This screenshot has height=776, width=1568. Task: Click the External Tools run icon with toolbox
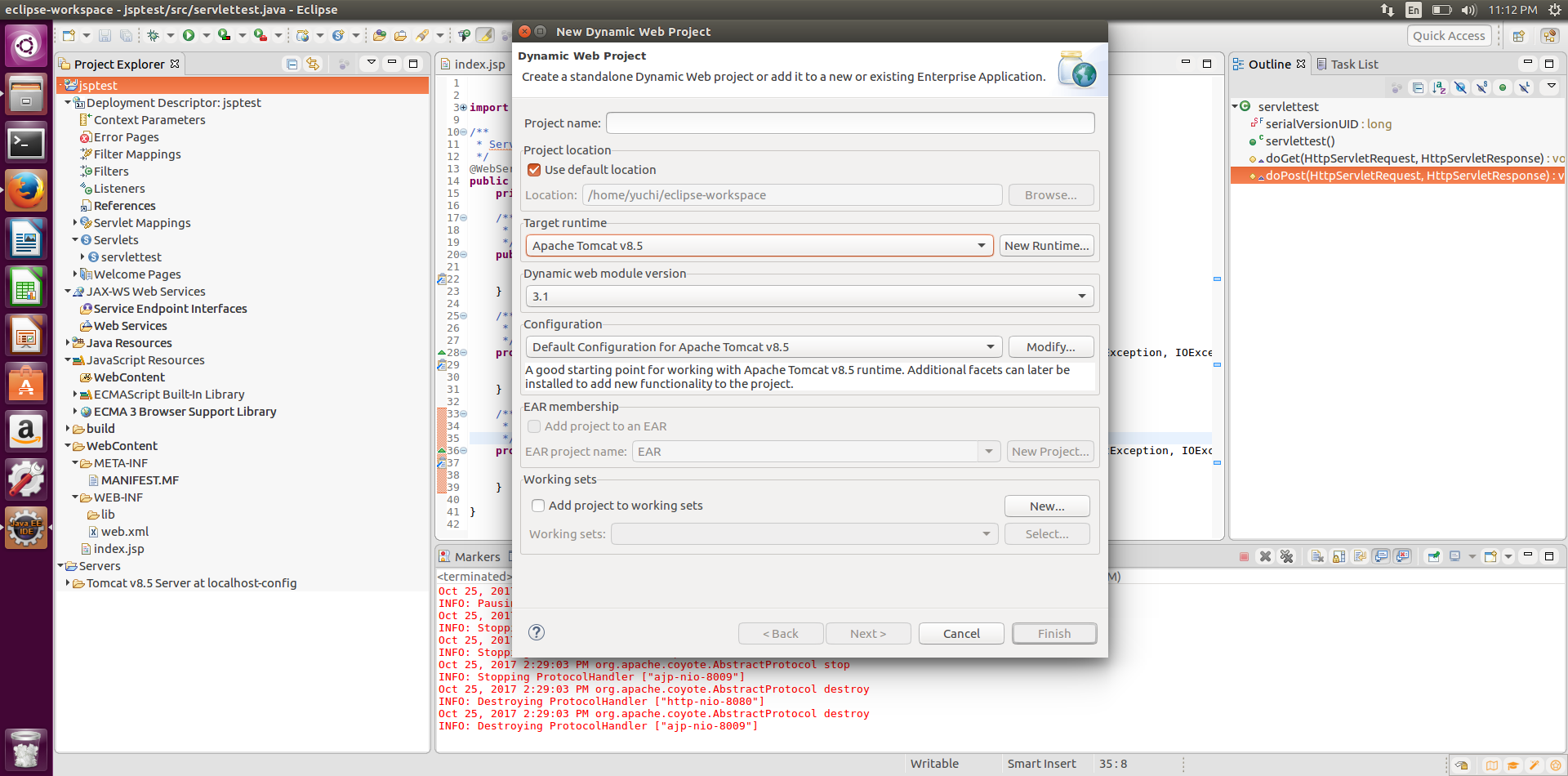260,35
